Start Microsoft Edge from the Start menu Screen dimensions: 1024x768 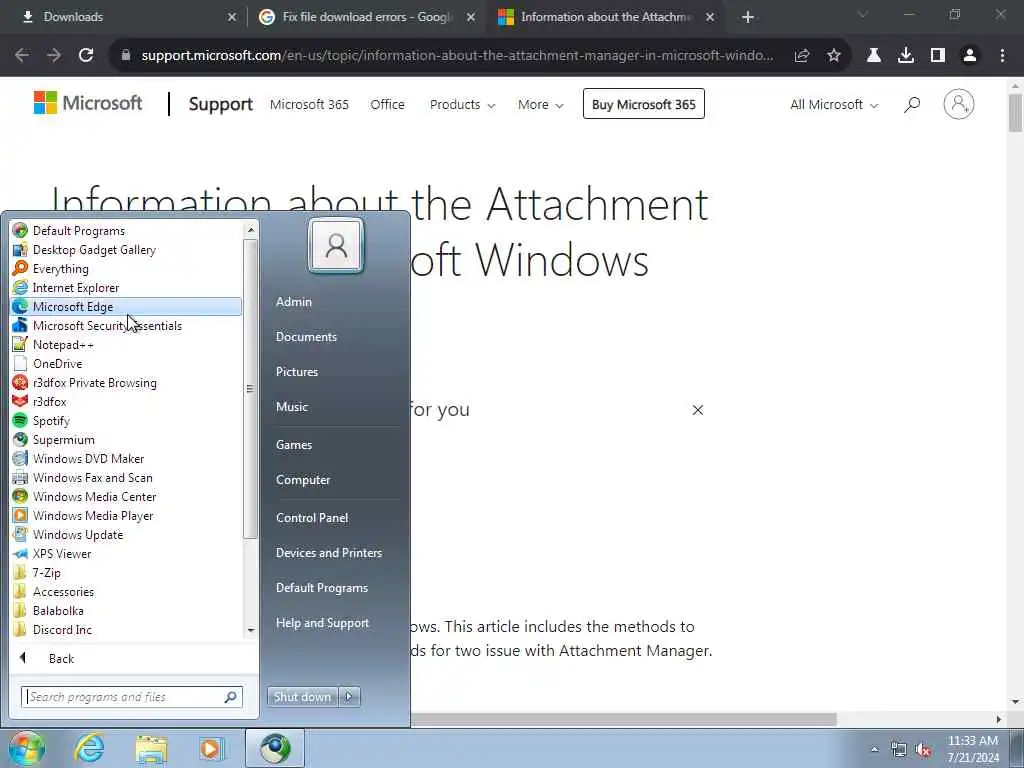[126, 306]
